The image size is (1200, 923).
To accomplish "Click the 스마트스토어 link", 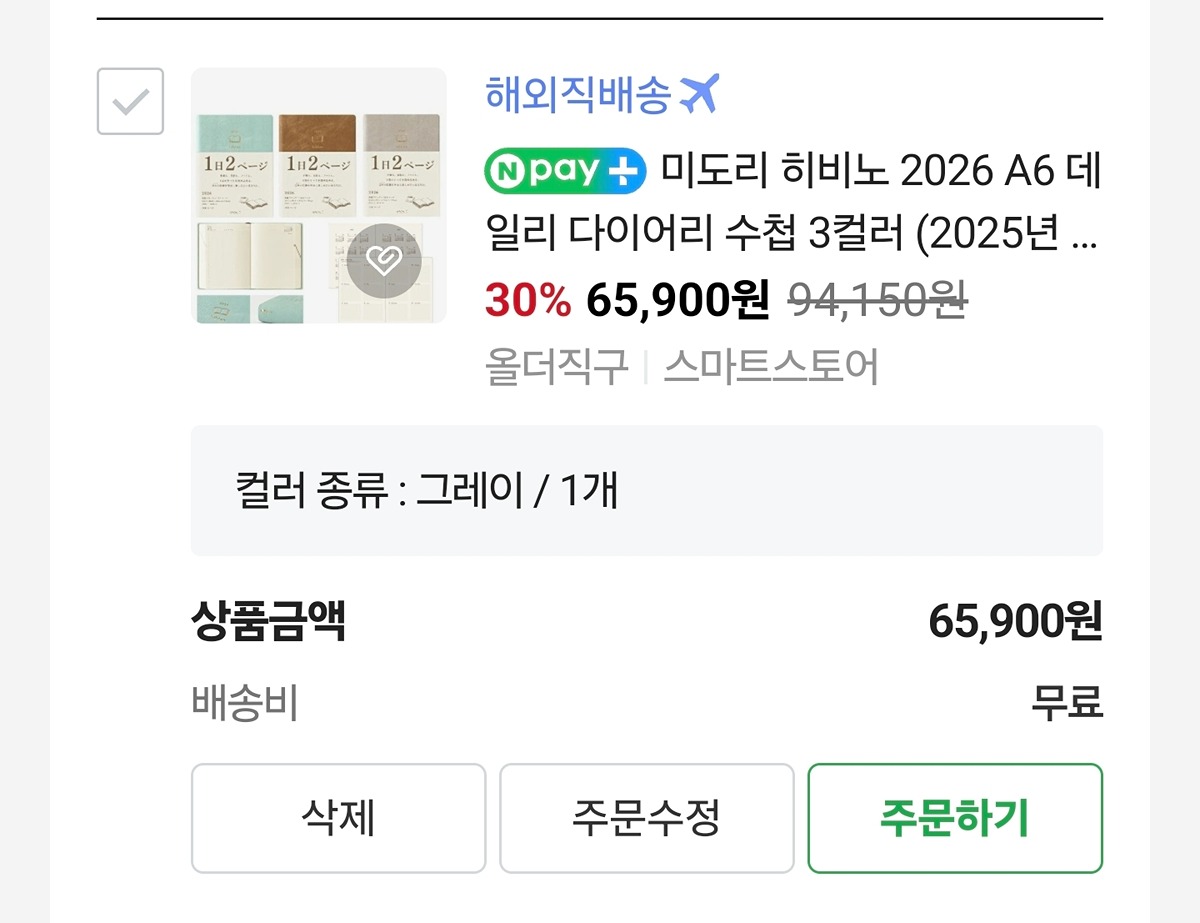I will 770,367.
